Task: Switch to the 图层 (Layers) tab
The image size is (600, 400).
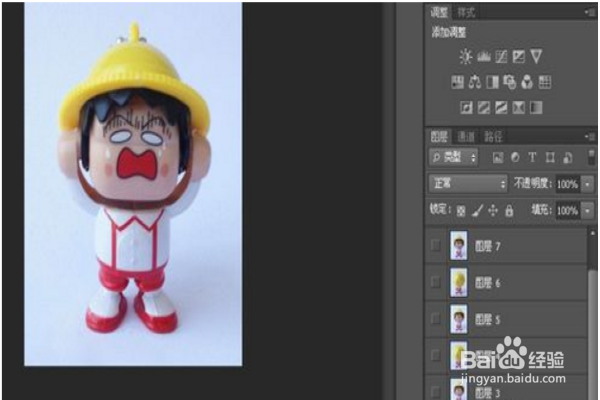Action: pos(439,136)
